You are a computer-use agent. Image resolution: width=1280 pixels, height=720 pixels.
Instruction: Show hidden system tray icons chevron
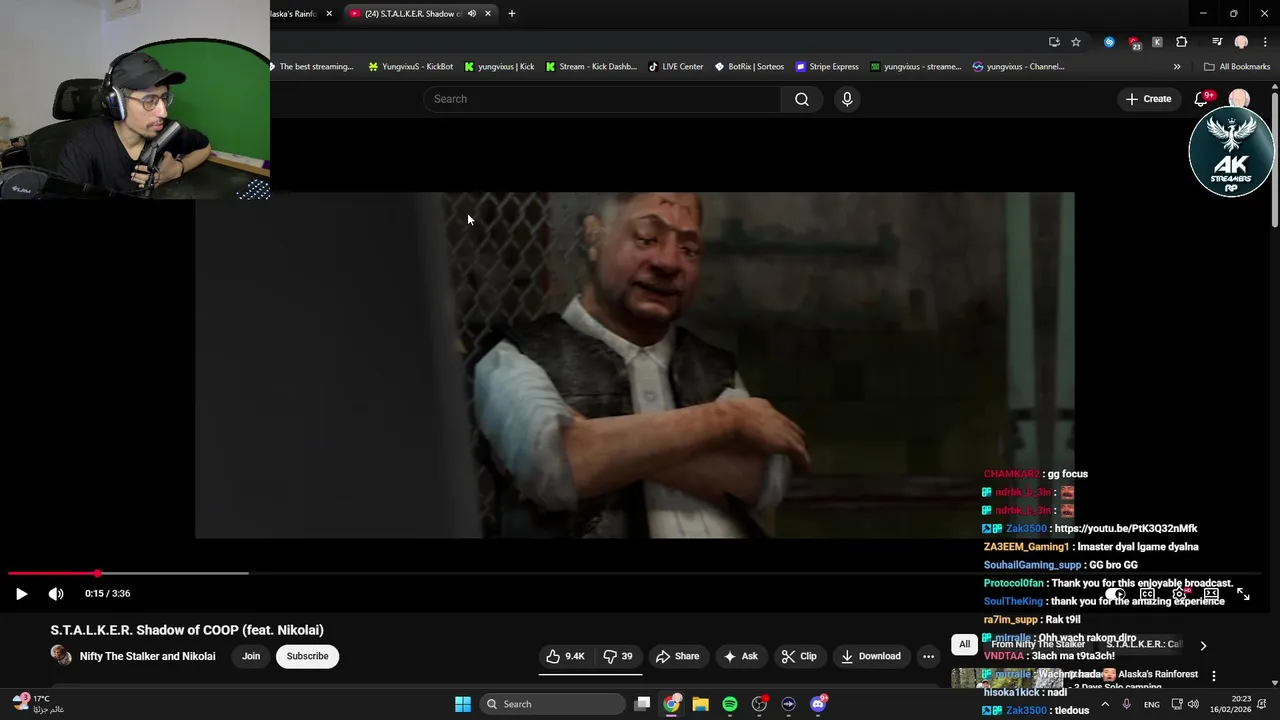click(x=1106, y=704)
